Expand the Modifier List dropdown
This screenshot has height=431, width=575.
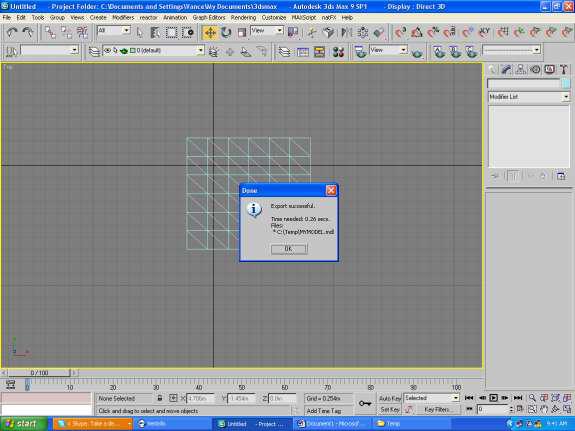(x=529, y=97)
